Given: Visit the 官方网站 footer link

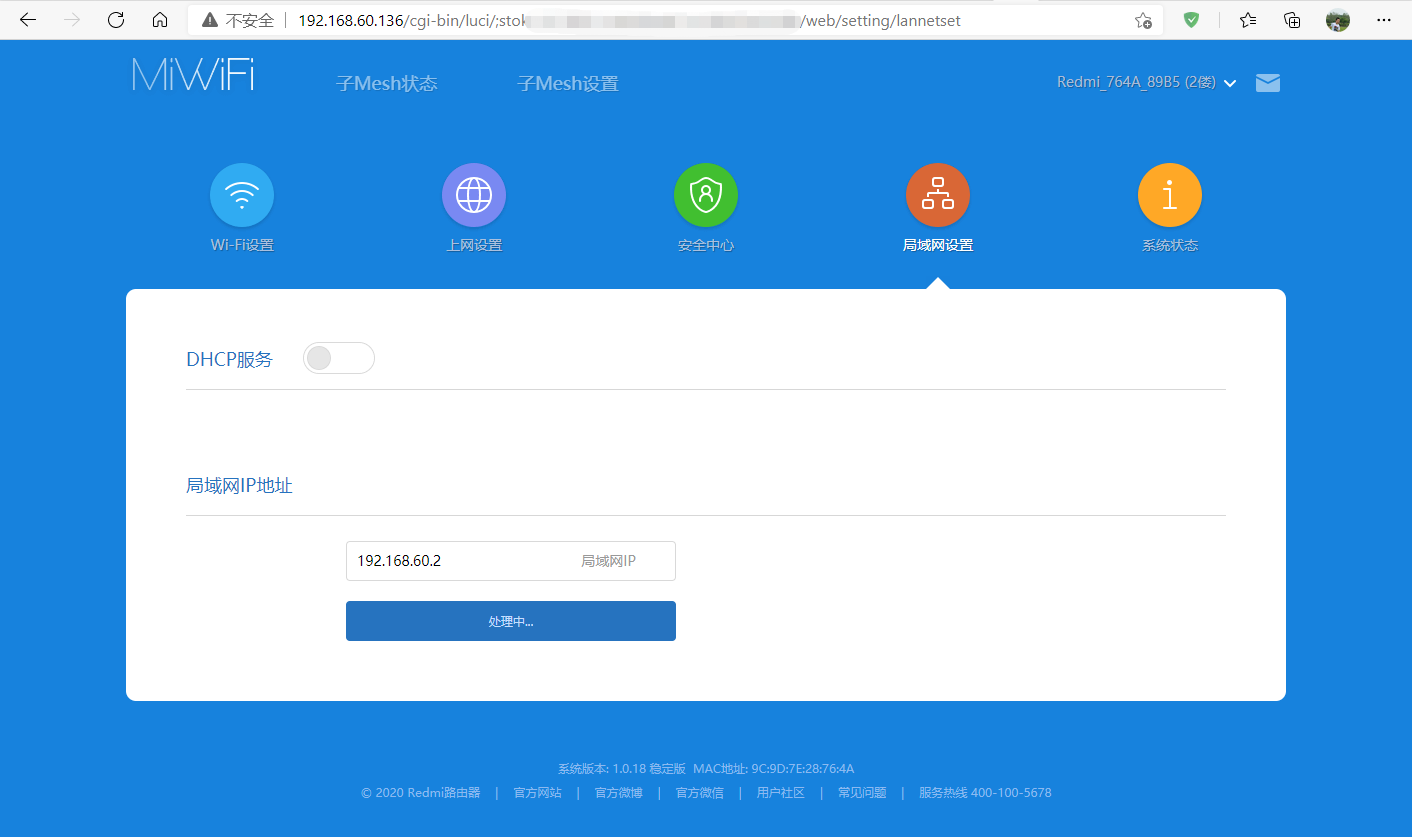Looking at the screenshot, I should [537, 791].
